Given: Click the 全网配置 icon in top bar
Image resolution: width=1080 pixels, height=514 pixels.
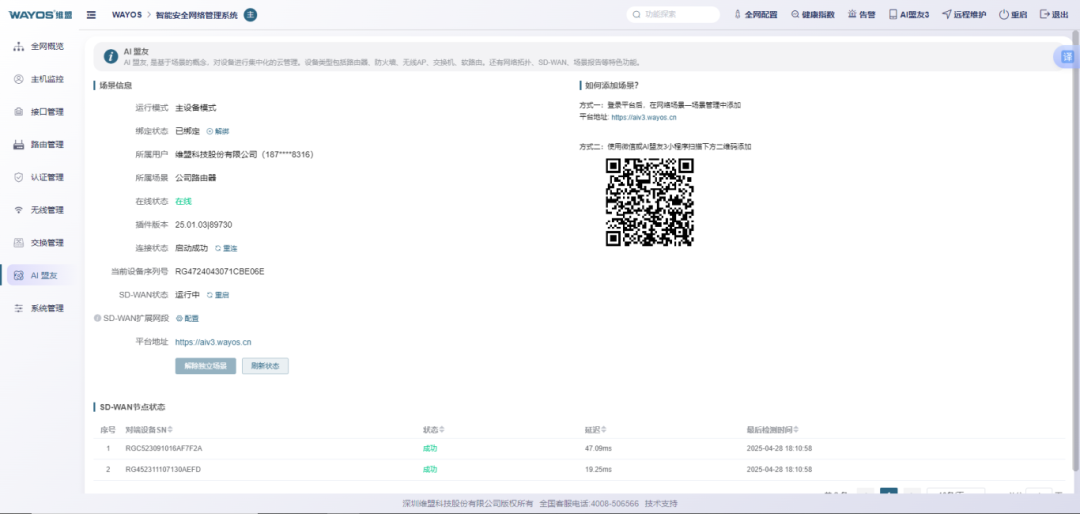Looking at the screenshot, I should point(739,15).
